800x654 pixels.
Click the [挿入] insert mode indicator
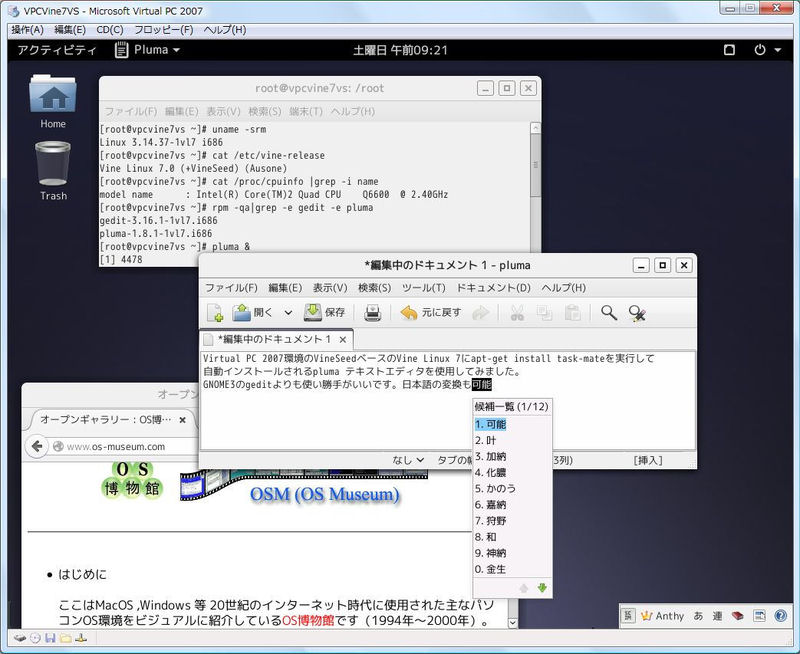[648, 460]
